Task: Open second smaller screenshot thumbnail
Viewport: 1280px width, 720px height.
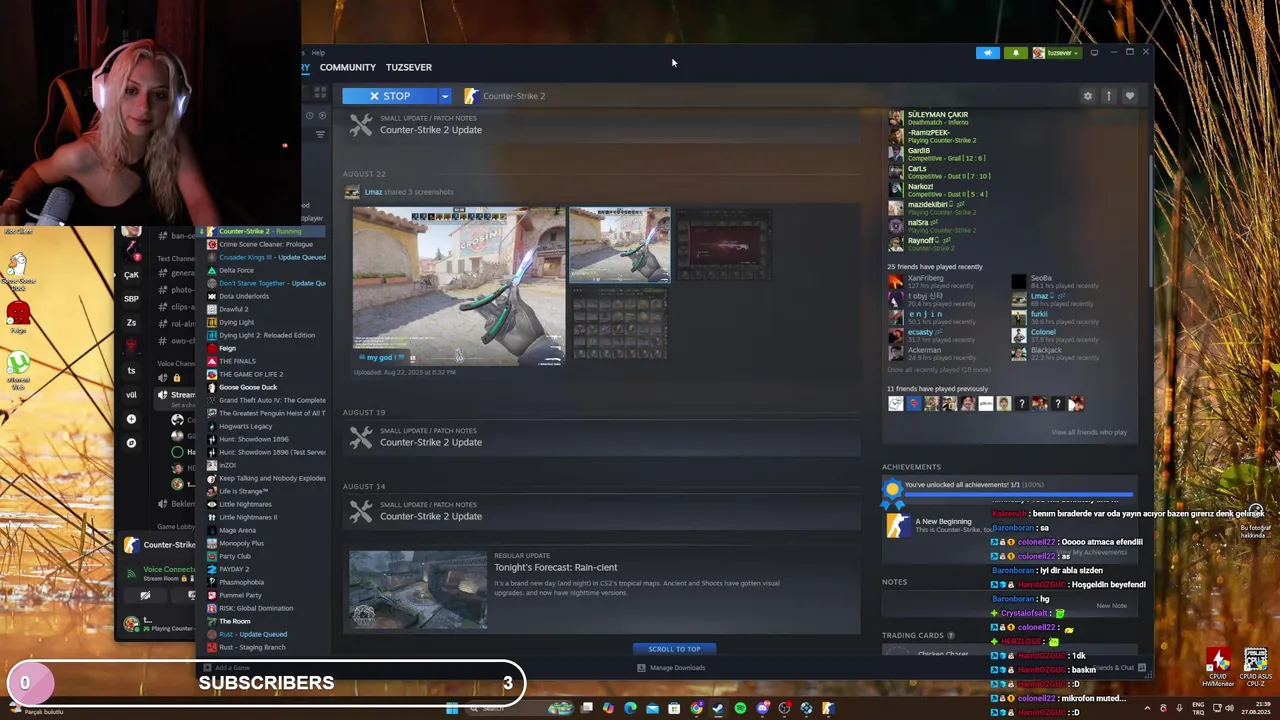Action: (620, 245)
